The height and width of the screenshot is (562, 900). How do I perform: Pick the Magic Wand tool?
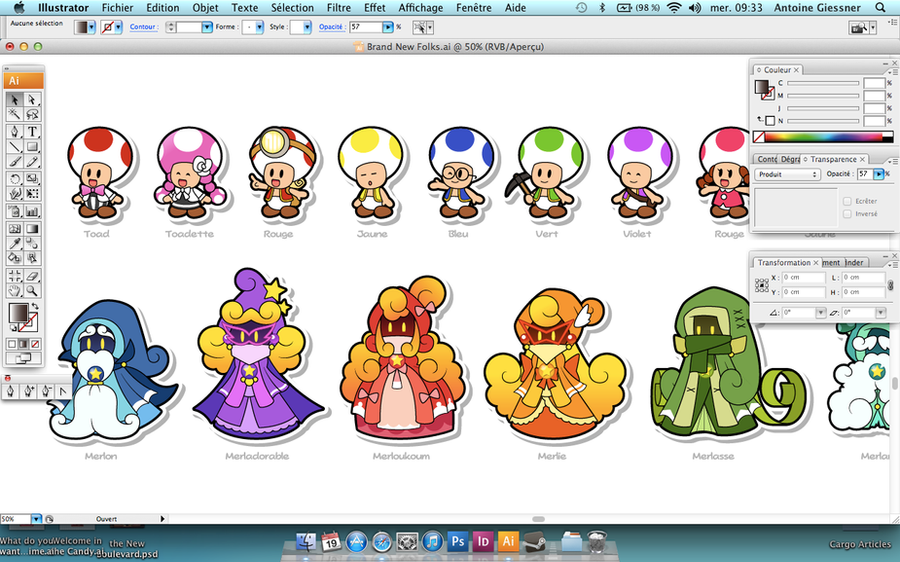point(14,115)
